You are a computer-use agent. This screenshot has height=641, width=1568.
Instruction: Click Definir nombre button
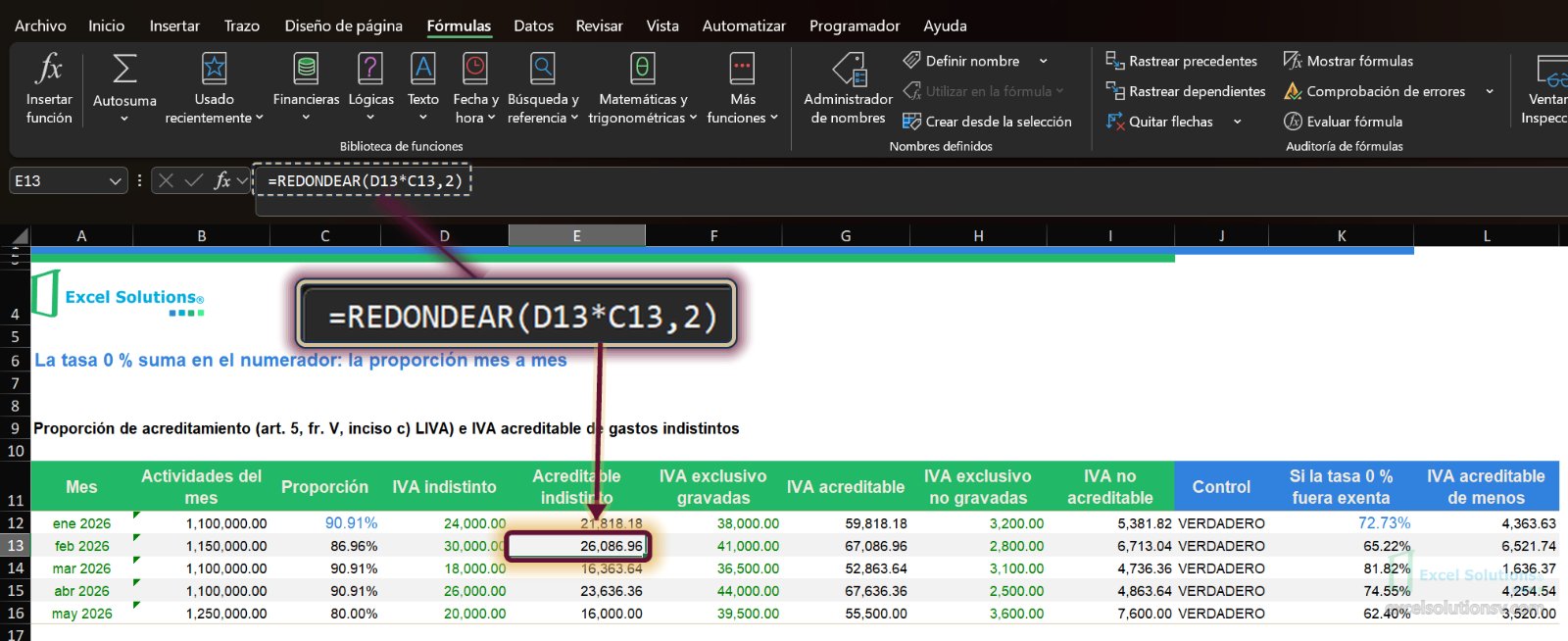click(961, 61)
